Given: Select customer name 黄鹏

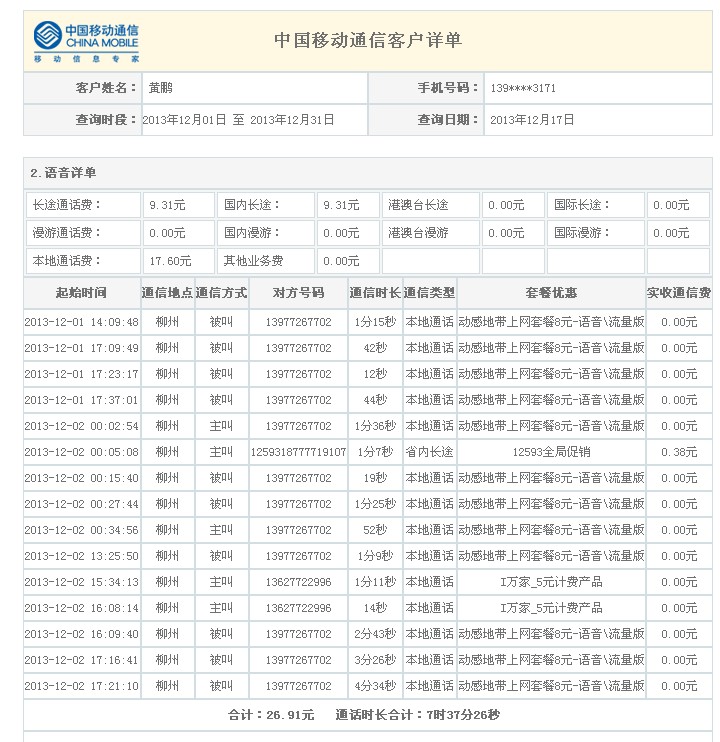Looking at the screenshot, I should point(161,88).
